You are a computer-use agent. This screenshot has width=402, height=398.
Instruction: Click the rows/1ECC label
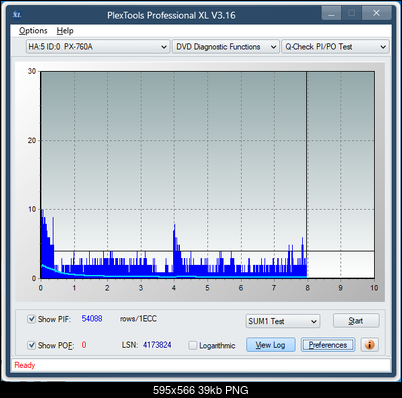coord(138,319)
